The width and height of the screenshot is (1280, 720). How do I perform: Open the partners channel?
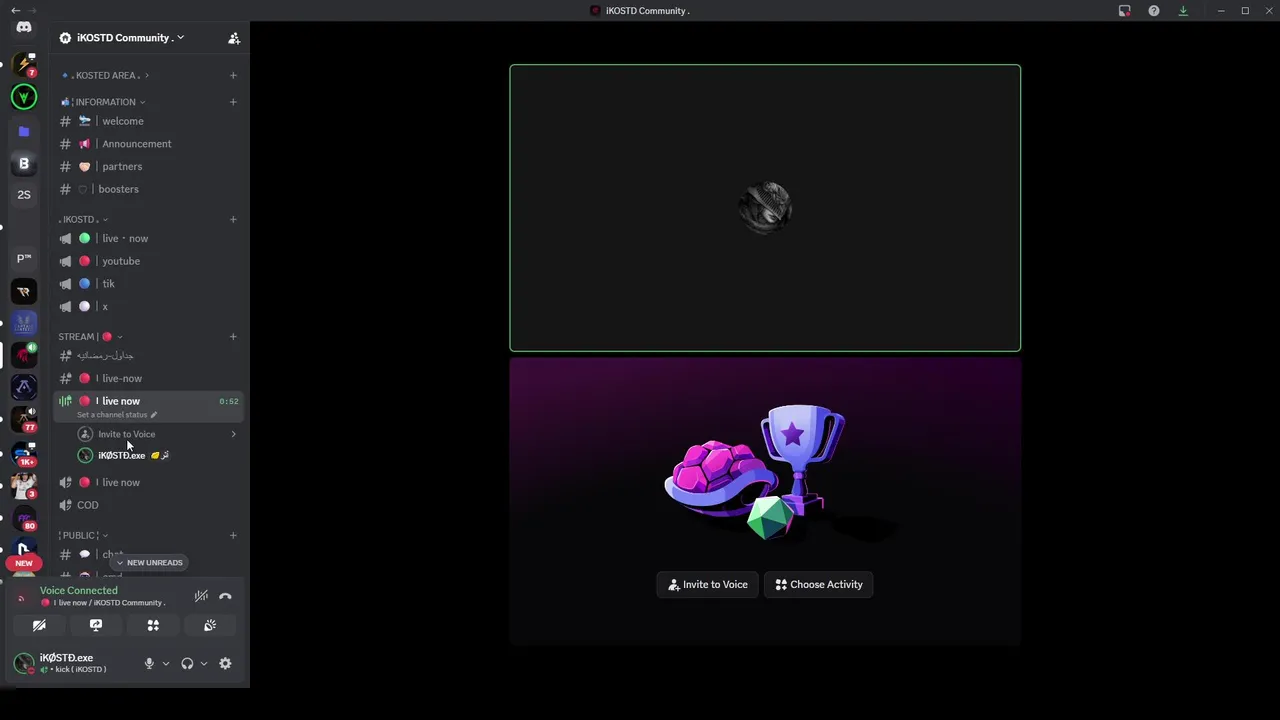150,167
